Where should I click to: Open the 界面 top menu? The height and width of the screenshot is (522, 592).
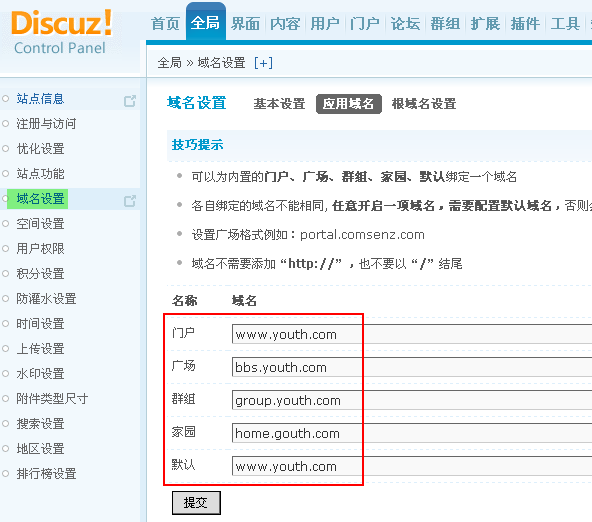(245, 23)
